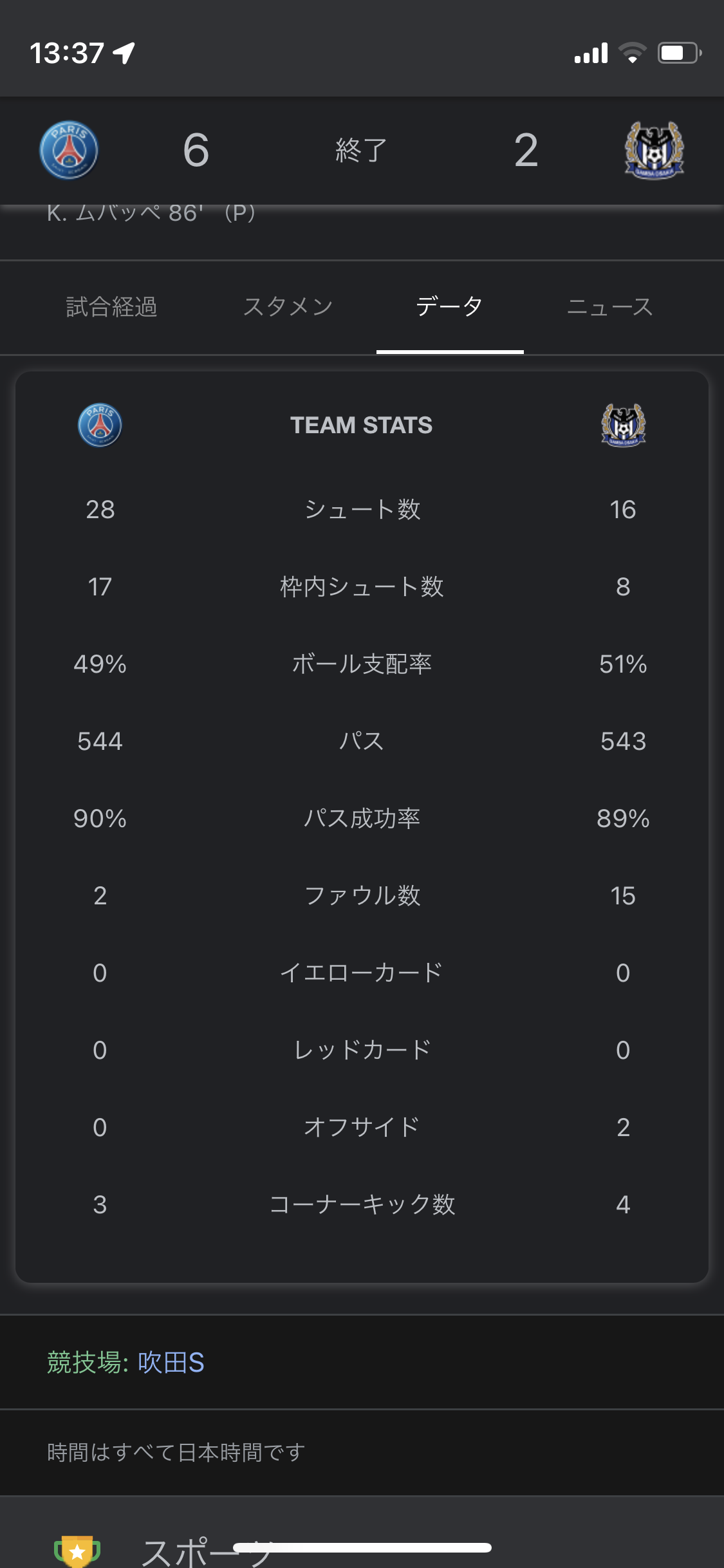Image resolution: width=724 pixels, height=1568 pixels.
Task: Tap the ボール支配率 possession row label
Action: click(362, 664)
